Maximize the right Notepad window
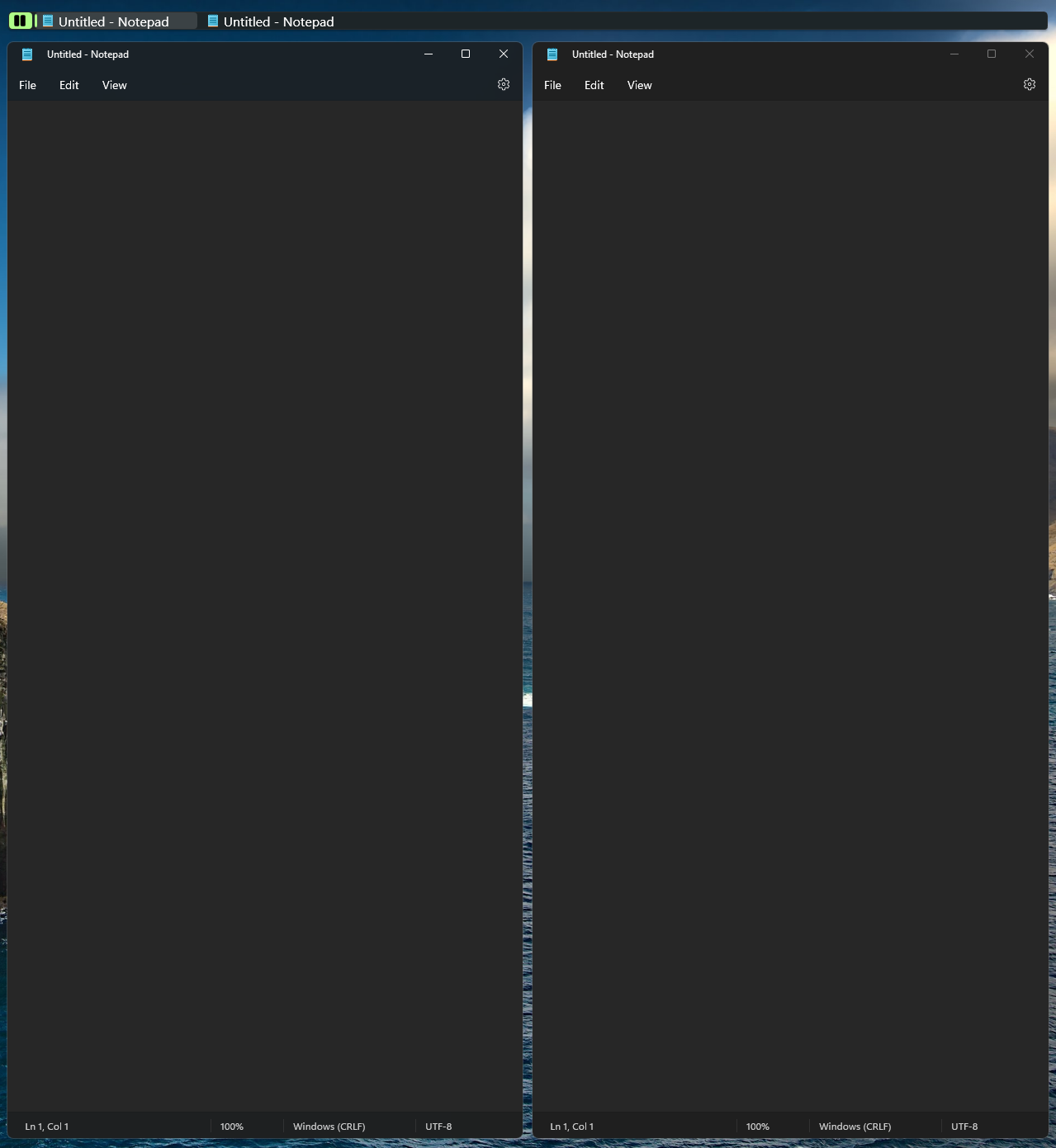Screen dimensions: 1056x1148 click(x=992, y=54)
